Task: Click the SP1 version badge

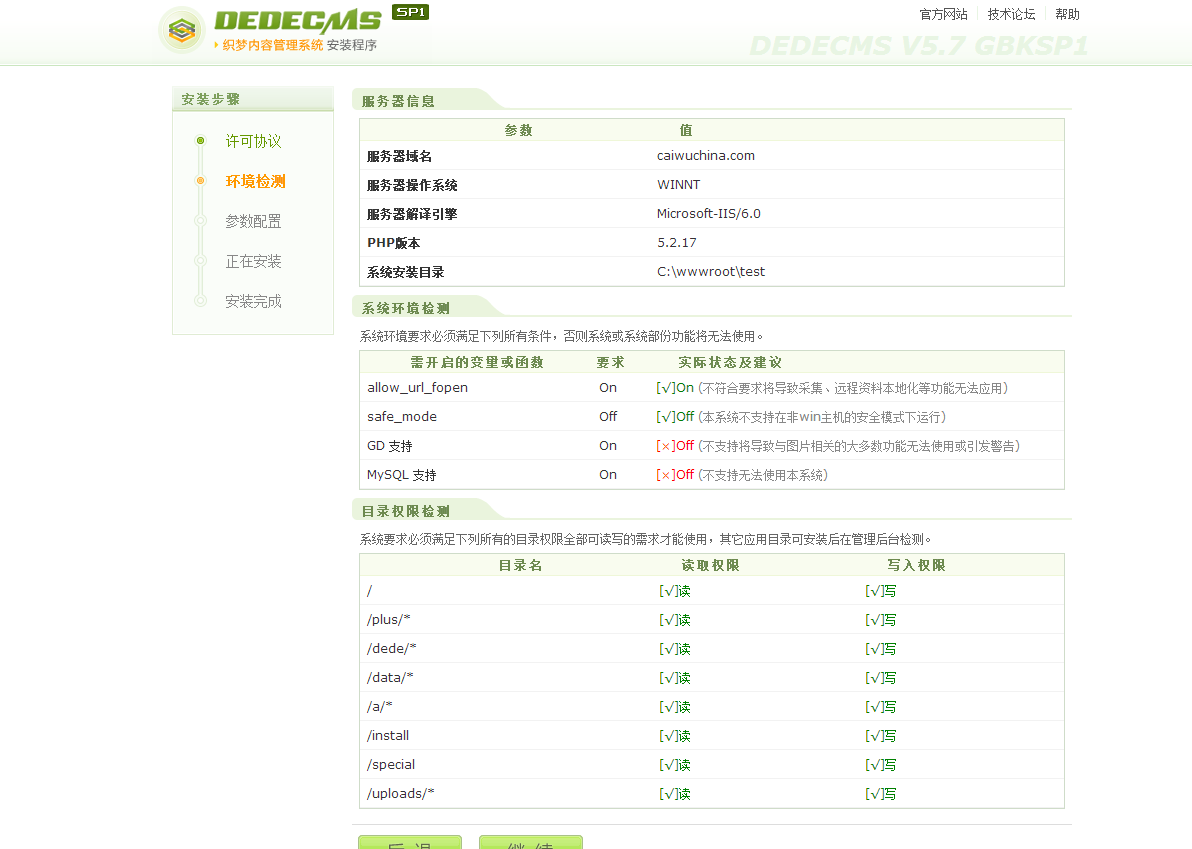Action: click(410, 12)
